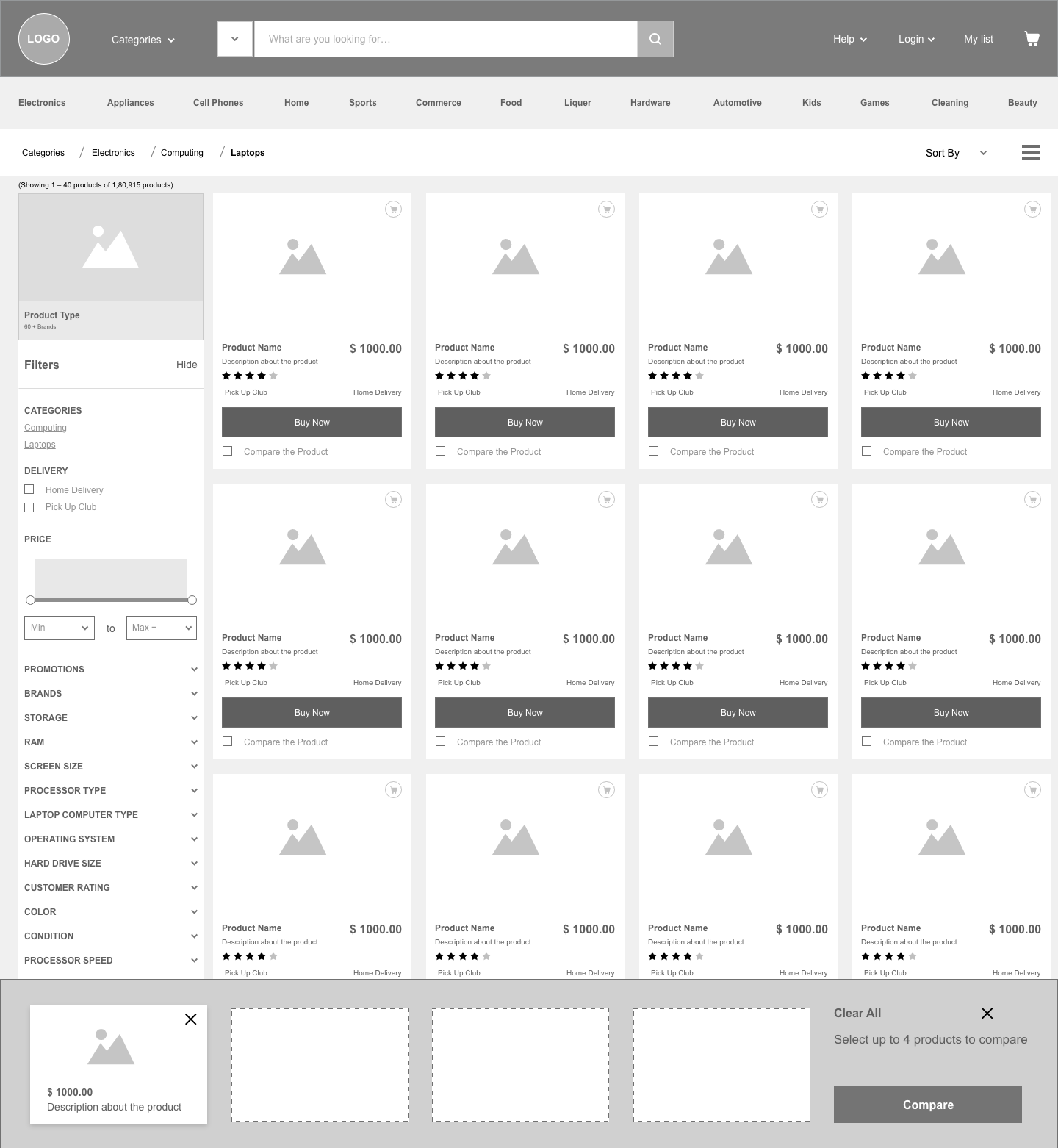Check Compare for first row, third product
The height and width of the screenshot is (1148, 1058).
tap(654, 451)
